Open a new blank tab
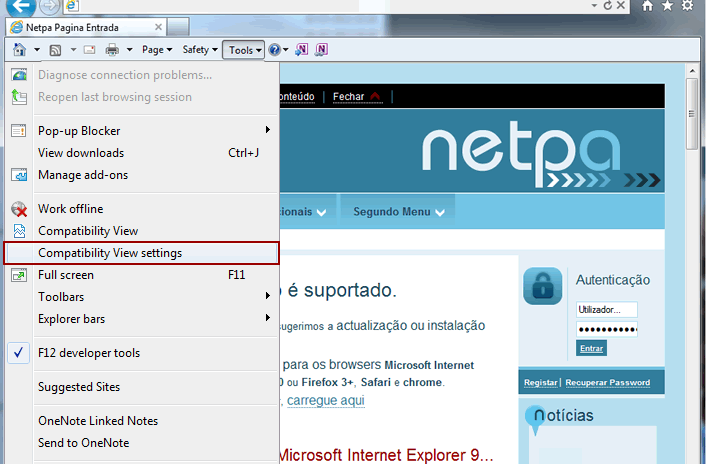The height and width of the screenshot is (464, 706). (x=178, y=27)
